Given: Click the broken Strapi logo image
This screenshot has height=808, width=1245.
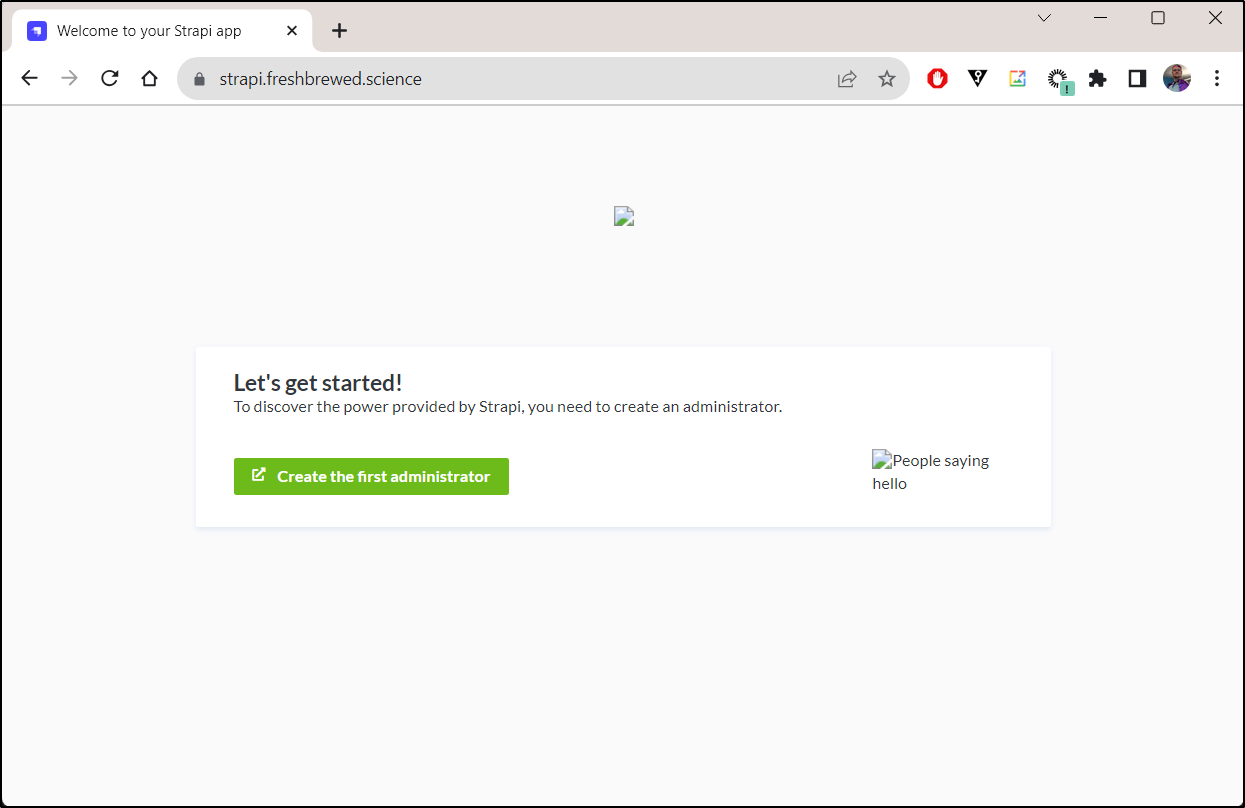Looking at the screenshot, I should coord(624,216).
